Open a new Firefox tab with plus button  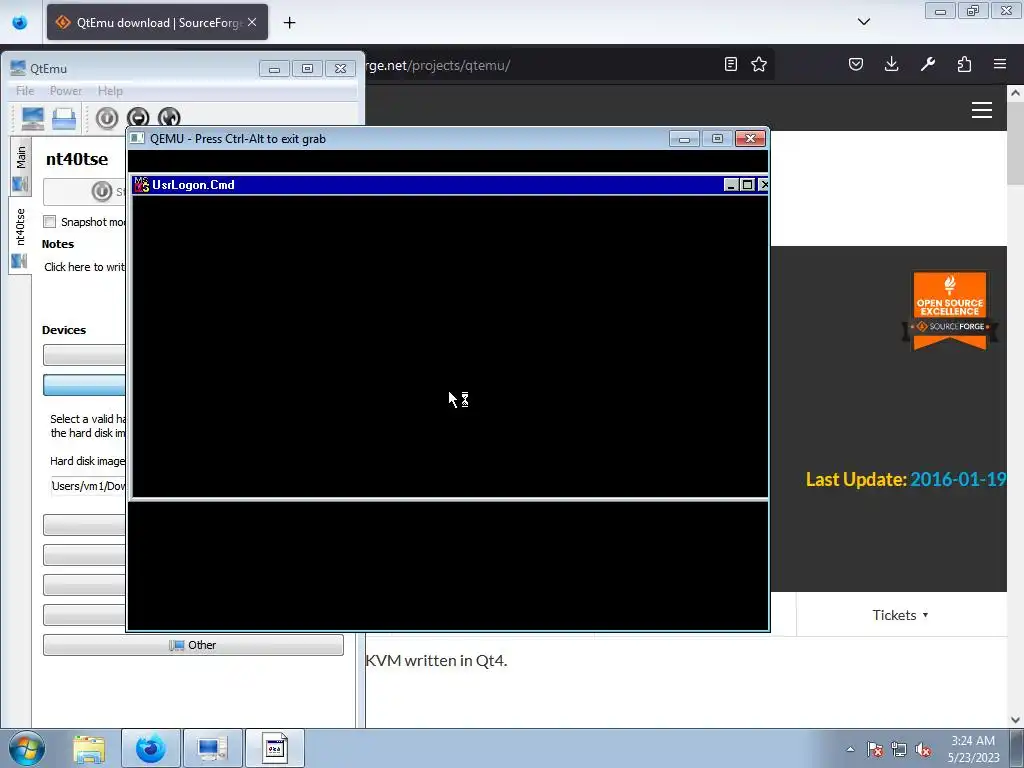pos(289,23)
